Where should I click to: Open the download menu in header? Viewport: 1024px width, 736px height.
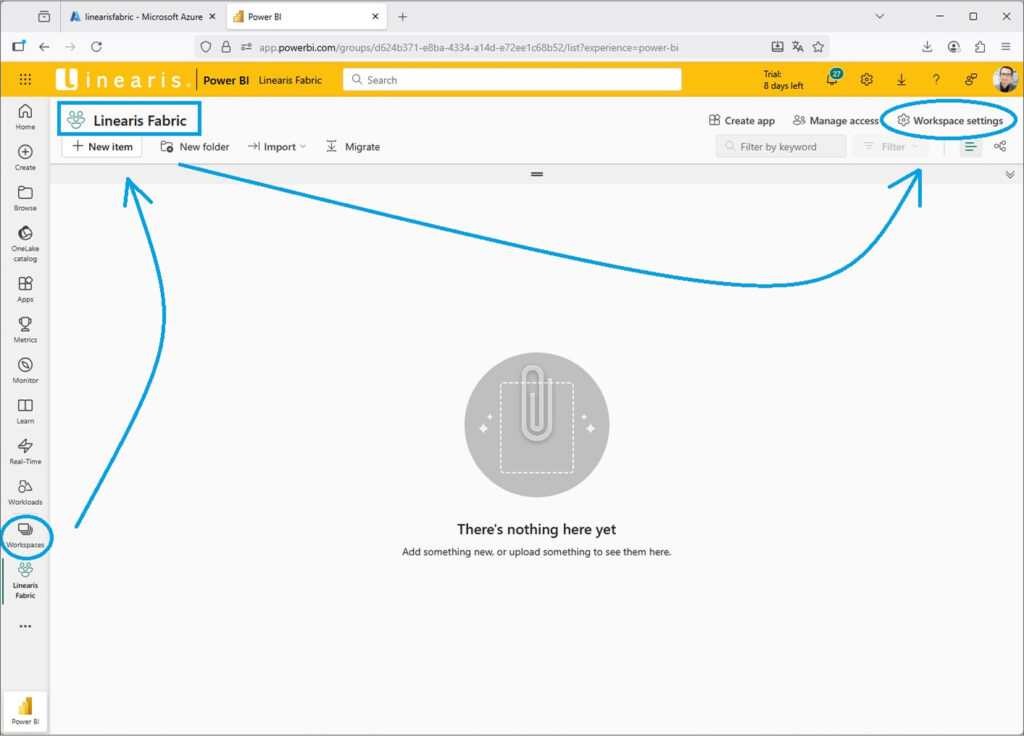click(x=901, y=80)
